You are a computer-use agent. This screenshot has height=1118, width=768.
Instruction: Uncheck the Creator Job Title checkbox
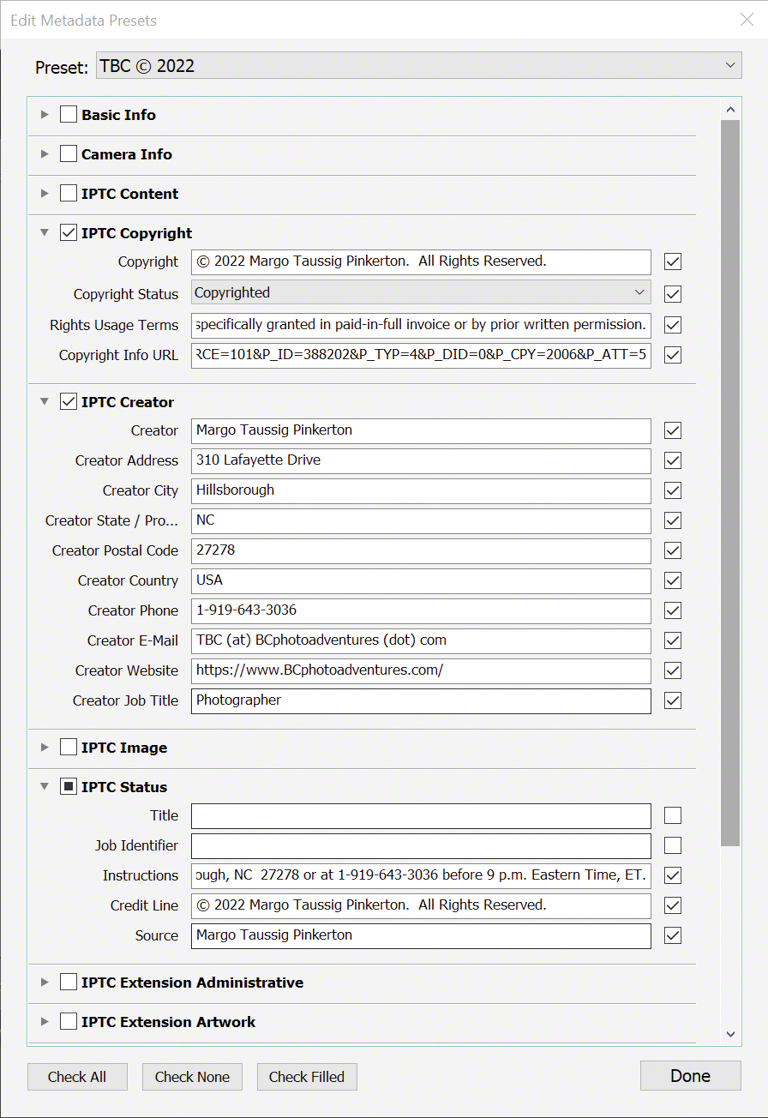672,701
